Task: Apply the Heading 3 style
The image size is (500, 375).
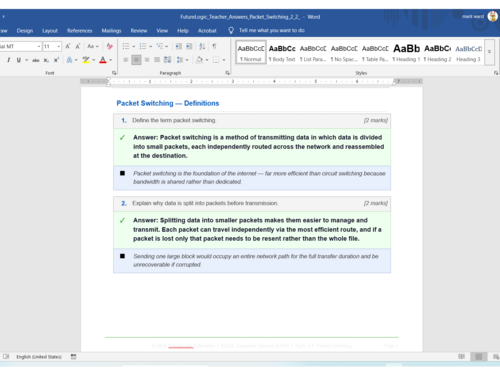Action: click(x=468, y=52)
